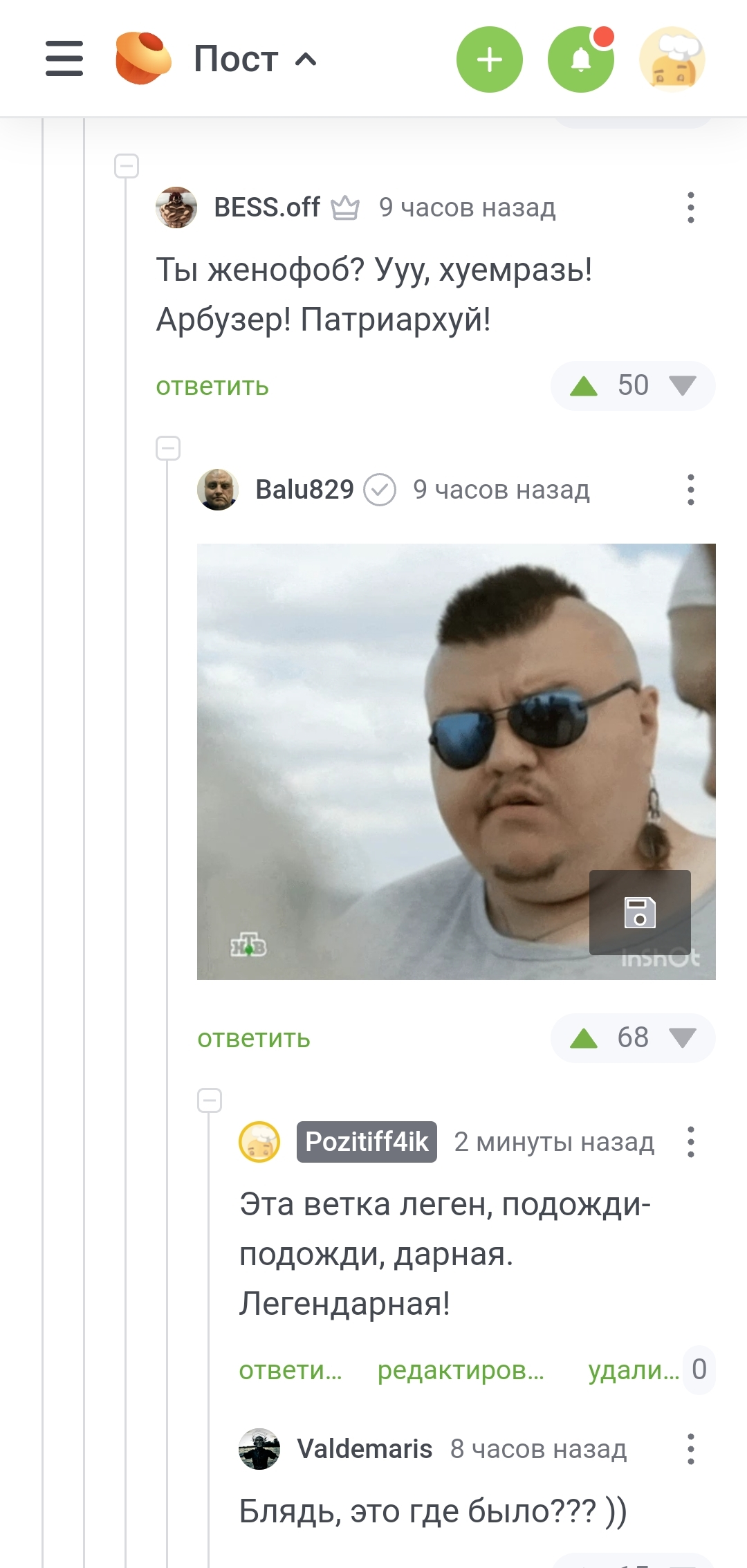Collapse Balu829 reply branch
Image resolution: width=747 pixels, height=1568 pixels.
point(168,448)
